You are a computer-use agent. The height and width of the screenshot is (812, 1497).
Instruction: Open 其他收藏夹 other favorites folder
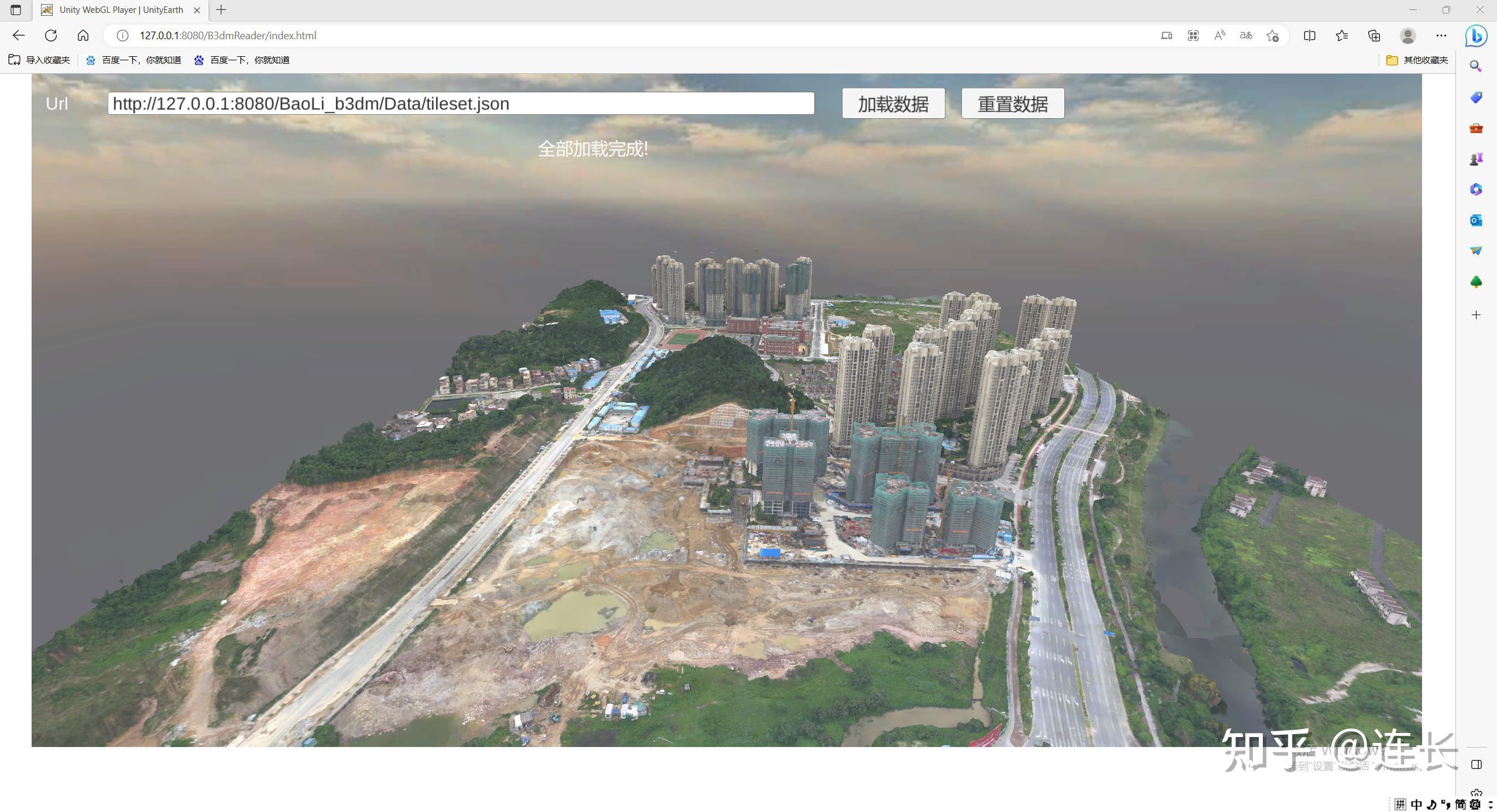pos(1417,60)
